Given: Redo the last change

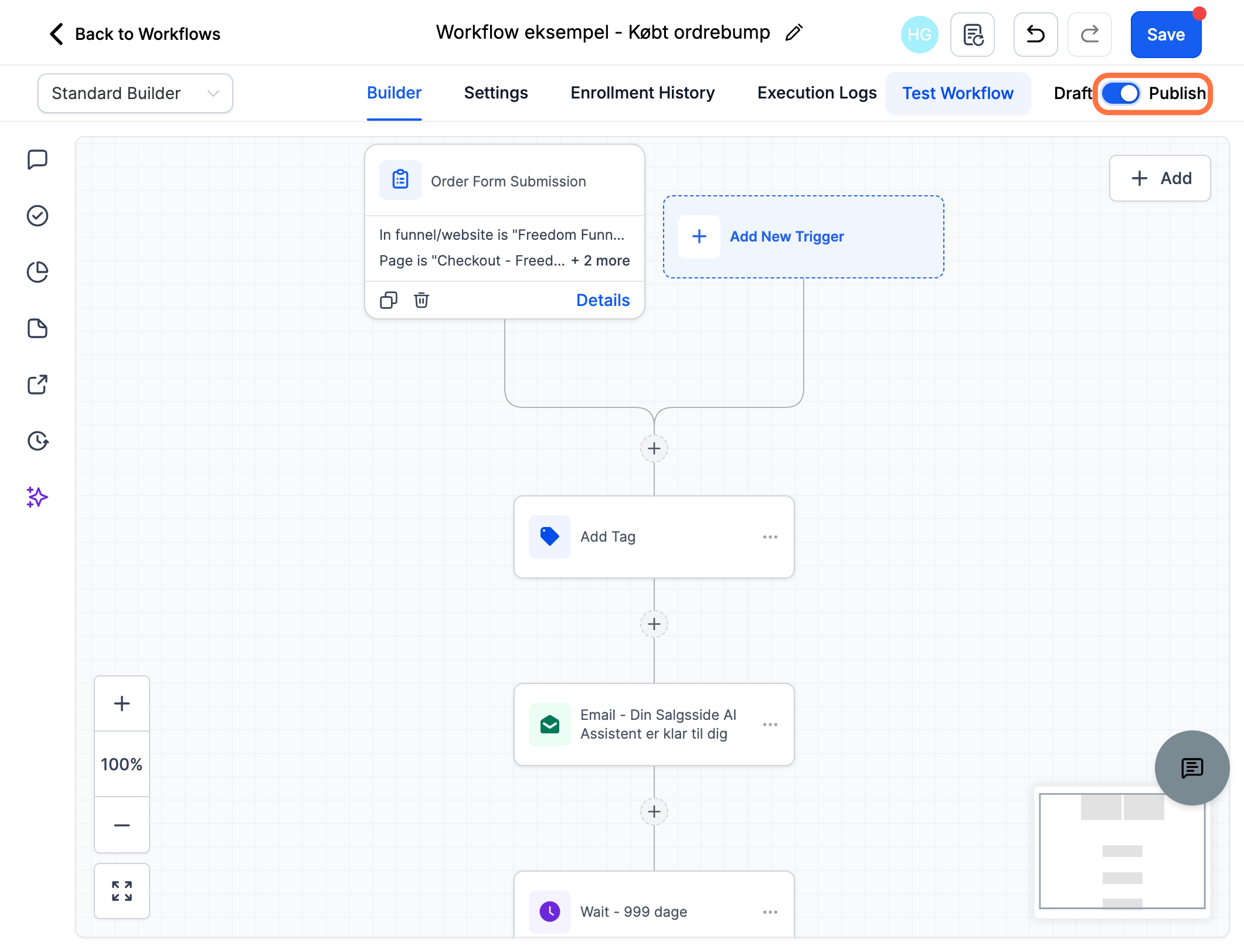Looking at the screenshot, I should click(x=1090, y=35).
